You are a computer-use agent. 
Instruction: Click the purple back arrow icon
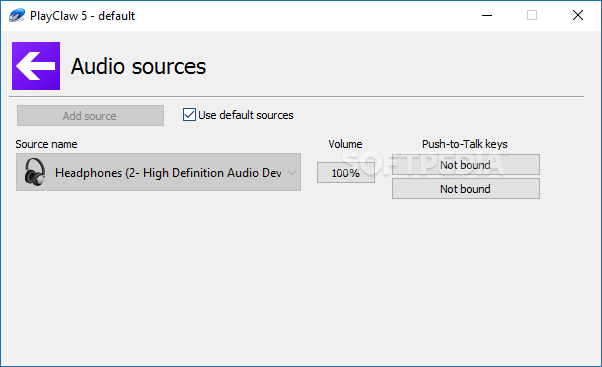tap(36, 66)
